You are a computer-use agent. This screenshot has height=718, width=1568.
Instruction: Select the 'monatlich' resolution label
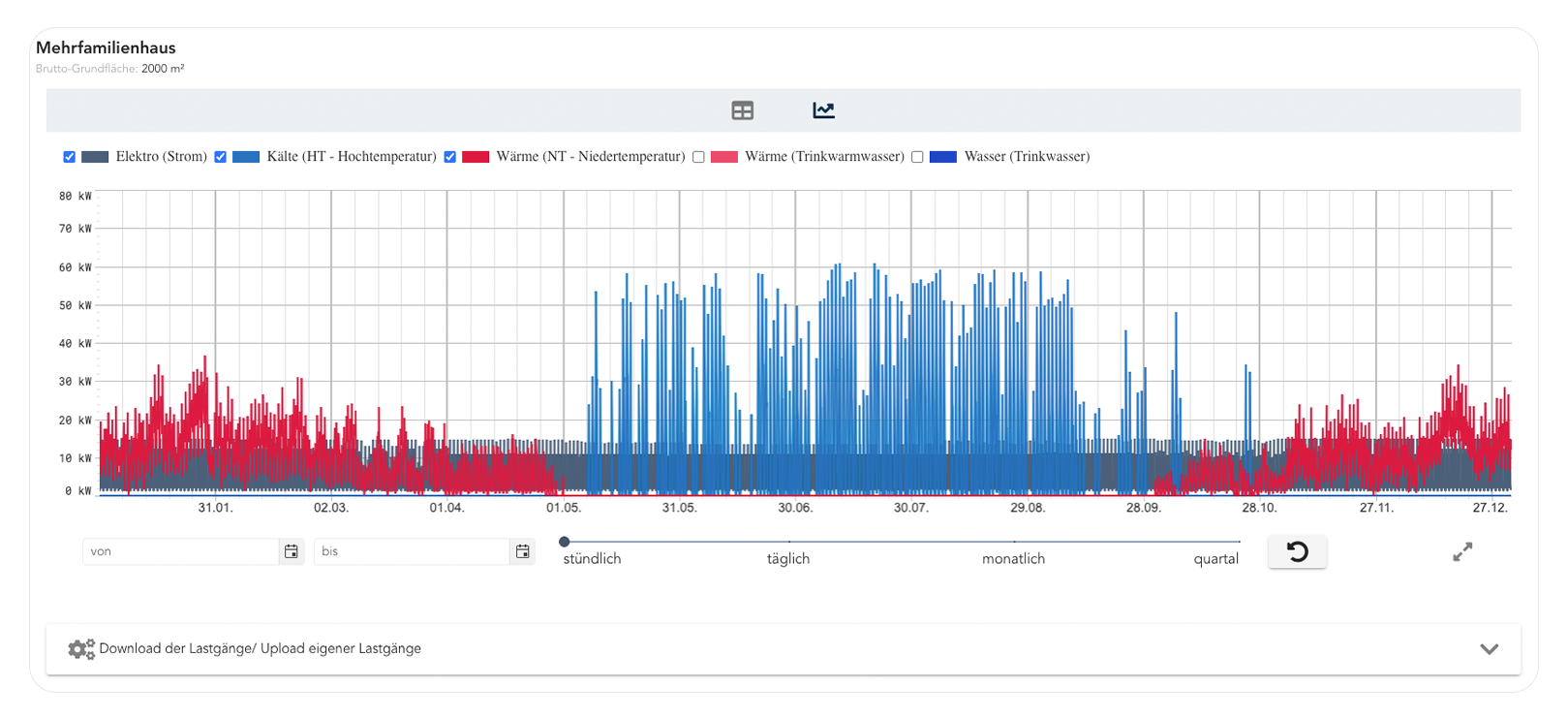[x=1013, y=559]
